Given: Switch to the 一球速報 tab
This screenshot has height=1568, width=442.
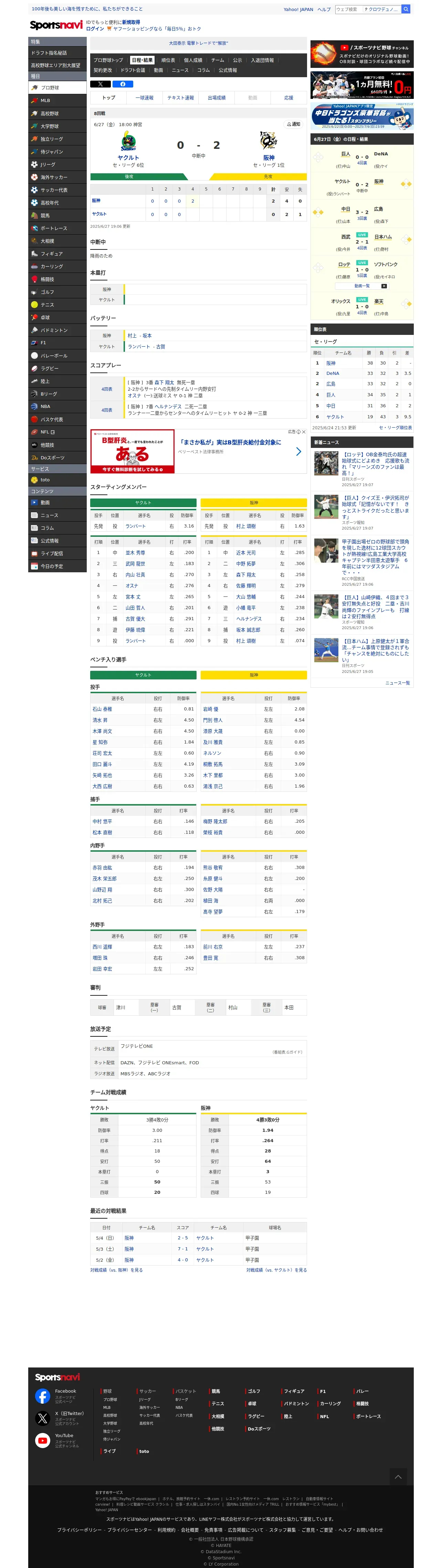Looking at the screenshot, I should [x=145, y=98].
